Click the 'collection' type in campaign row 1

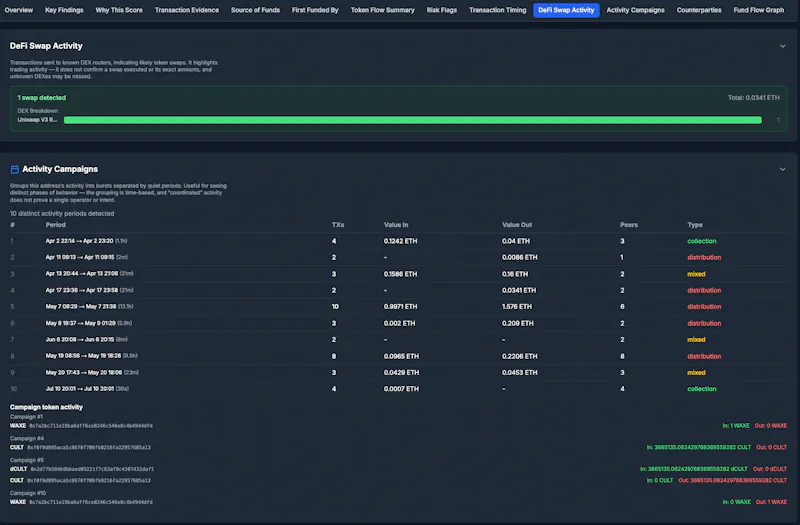click(x=702, y=241)
